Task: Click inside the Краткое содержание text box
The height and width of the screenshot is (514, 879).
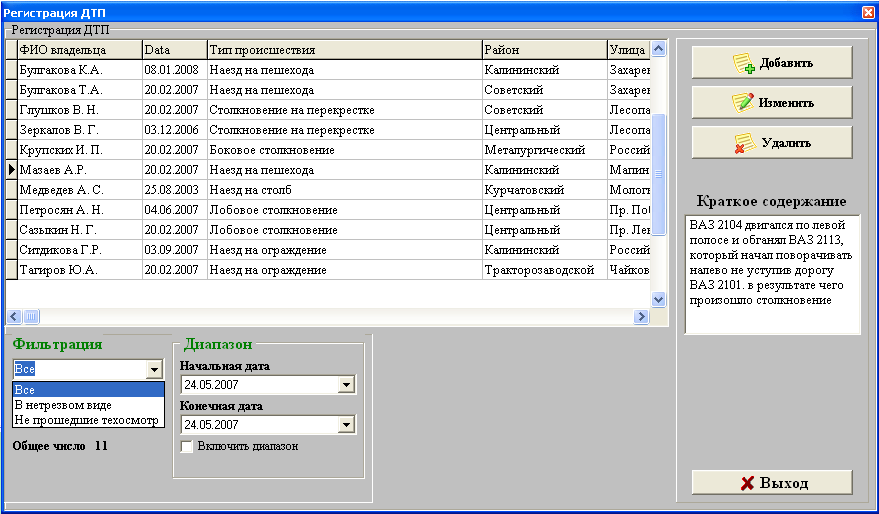Action: (x=772, y=275)
